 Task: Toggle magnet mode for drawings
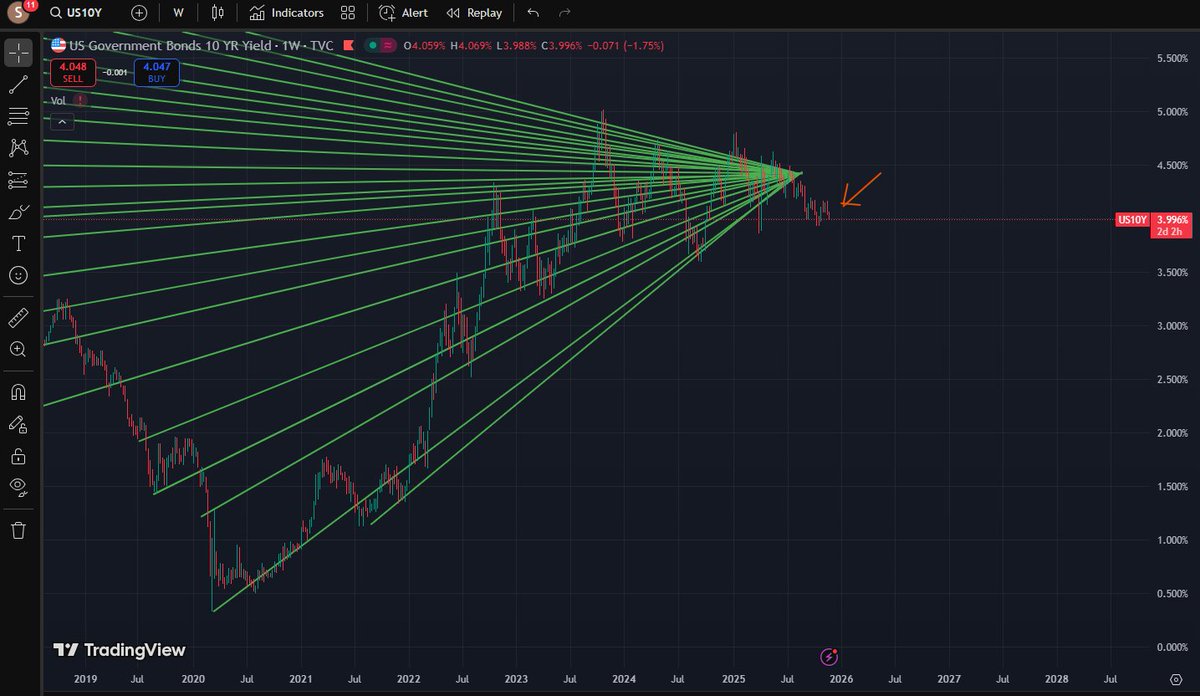pyautogui.click(x=18, y=392)
